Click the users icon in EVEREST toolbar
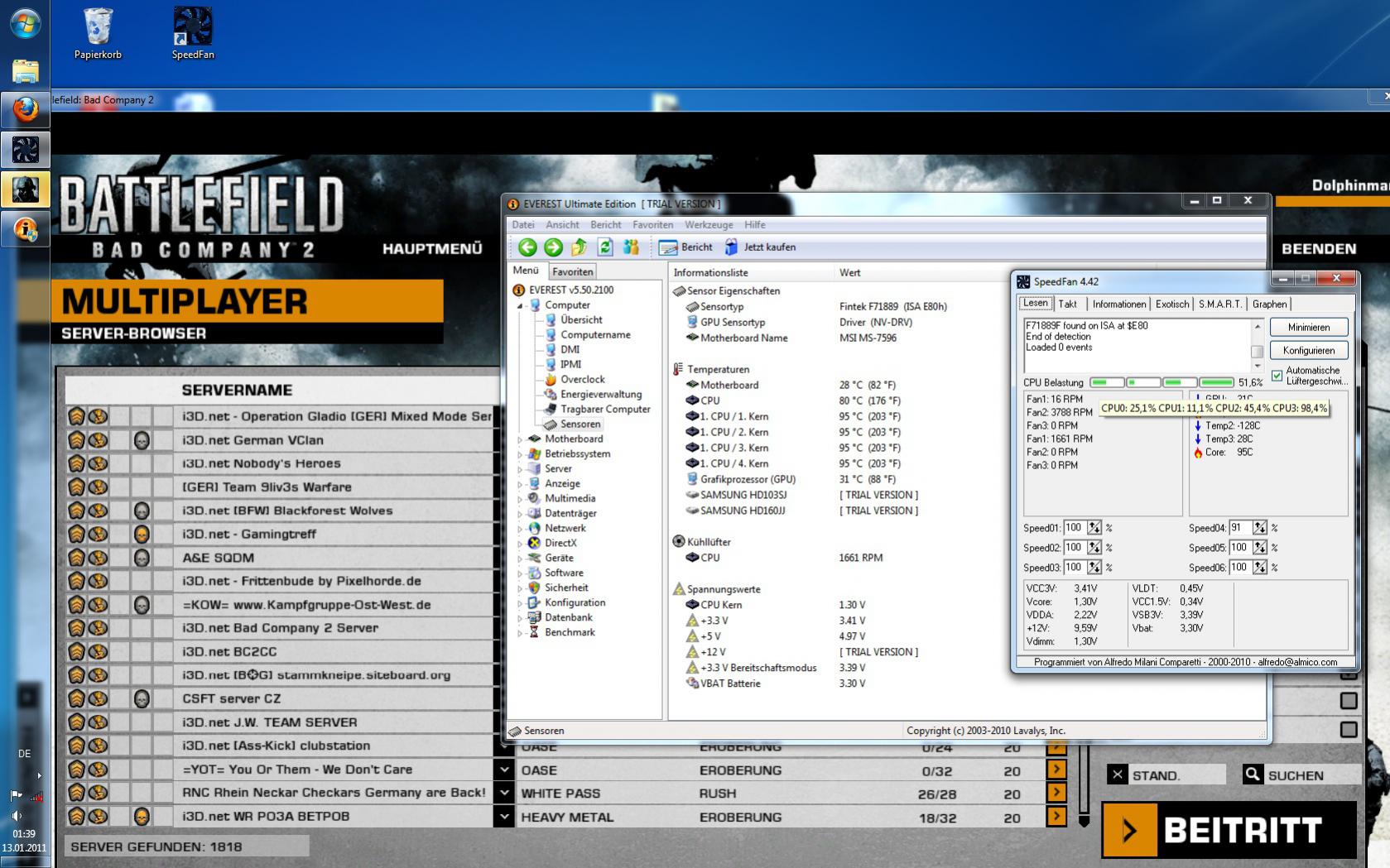The image size is (1390, 868). [631, 247]
